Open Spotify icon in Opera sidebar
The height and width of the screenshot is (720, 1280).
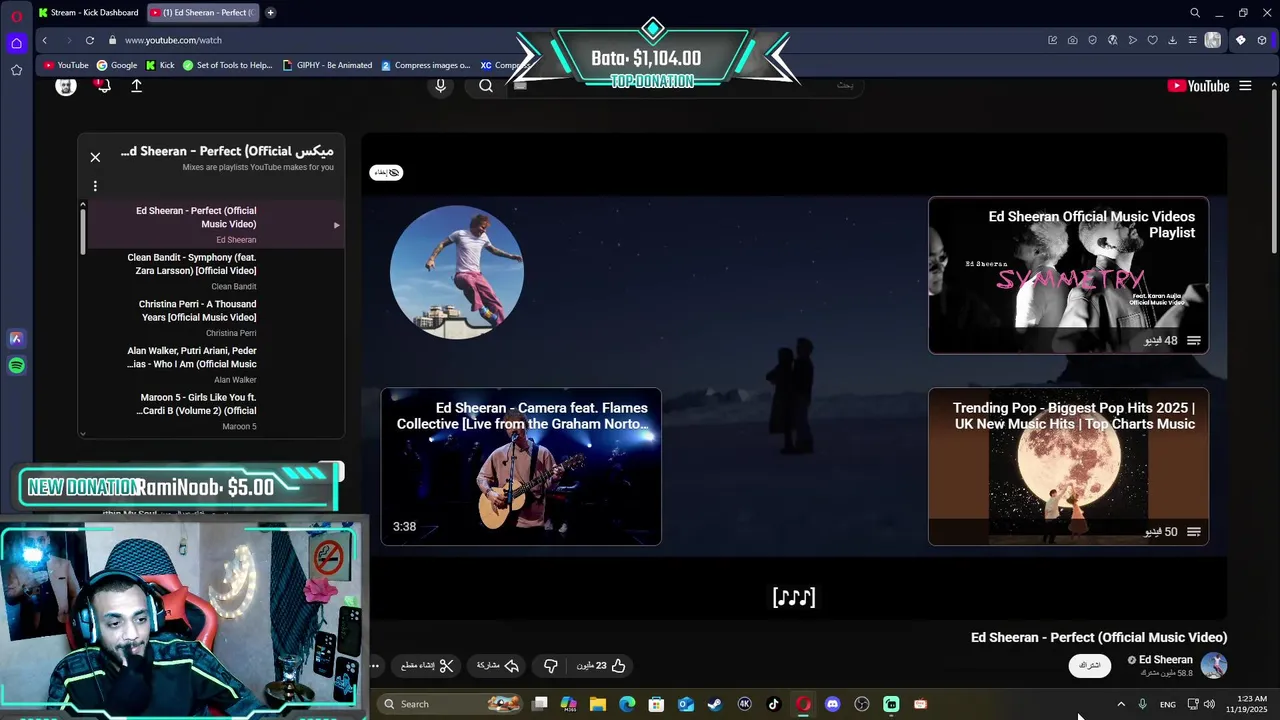(16, 366)
